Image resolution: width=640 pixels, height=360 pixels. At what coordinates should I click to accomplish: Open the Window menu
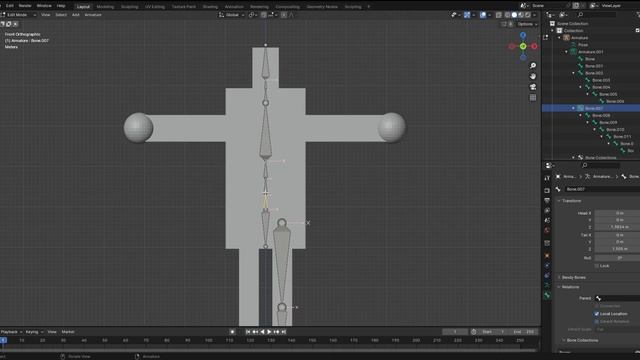pos(44,6)
